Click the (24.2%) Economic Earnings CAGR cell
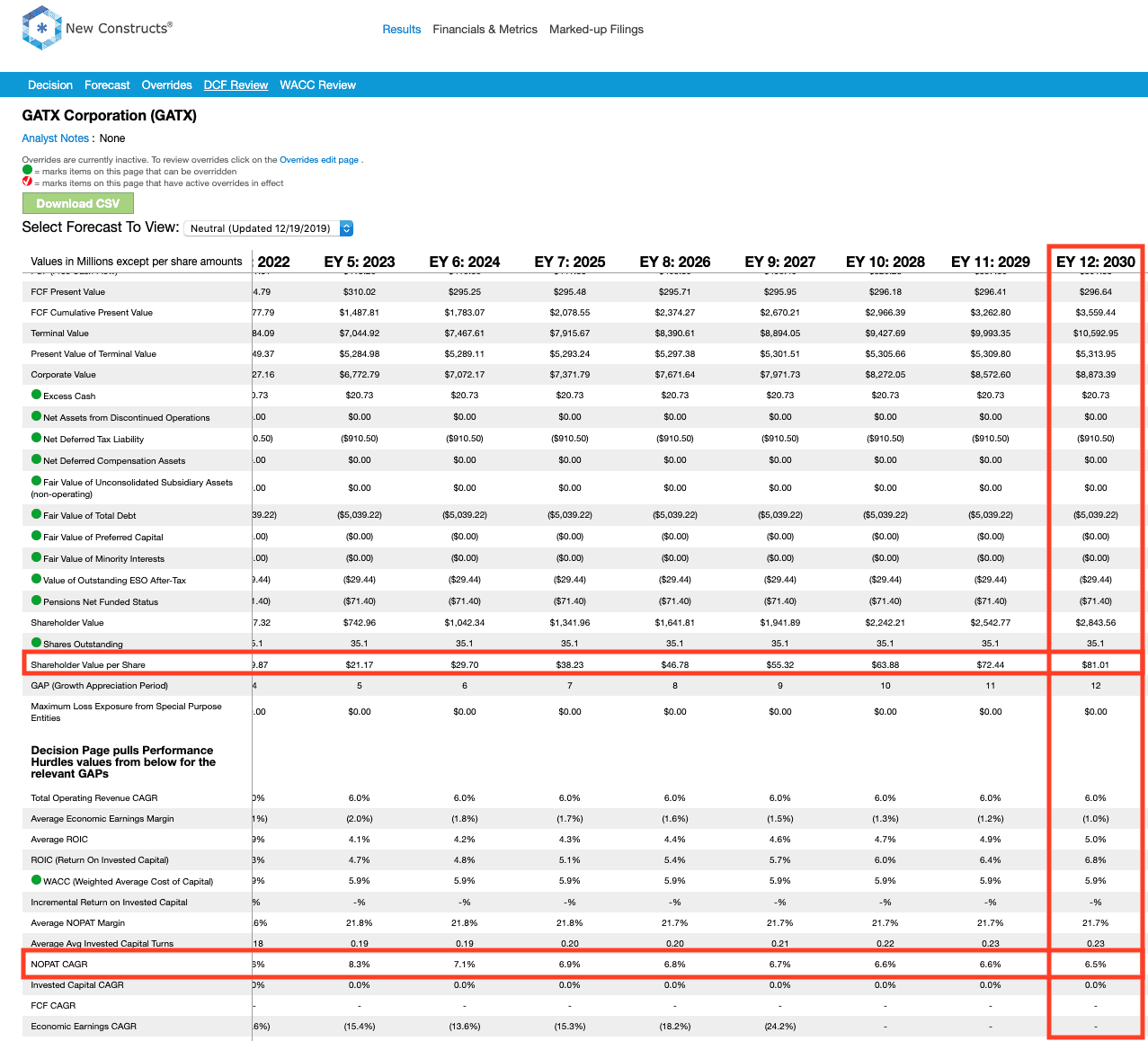The height and width of the screenshot is (1041, 1148). tap(780, 1027)
